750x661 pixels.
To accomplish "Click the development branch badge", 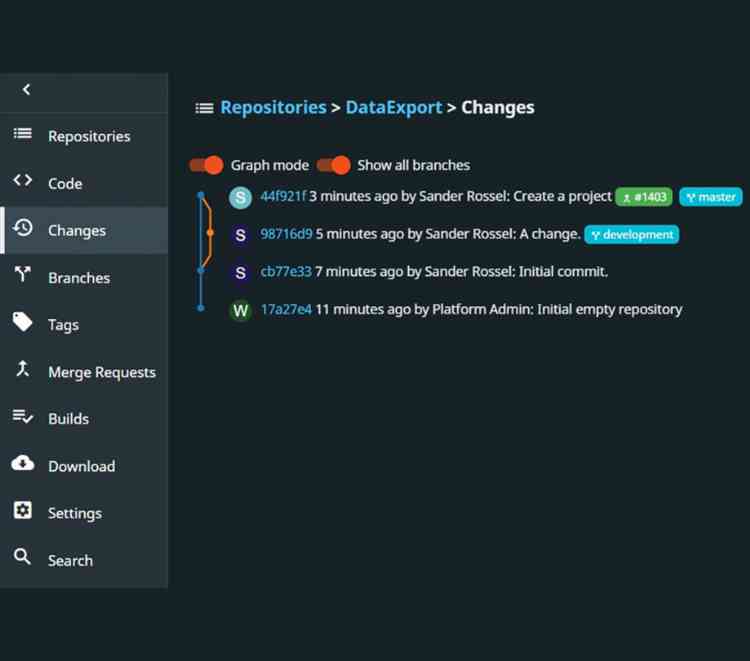I will coord(631,235).
